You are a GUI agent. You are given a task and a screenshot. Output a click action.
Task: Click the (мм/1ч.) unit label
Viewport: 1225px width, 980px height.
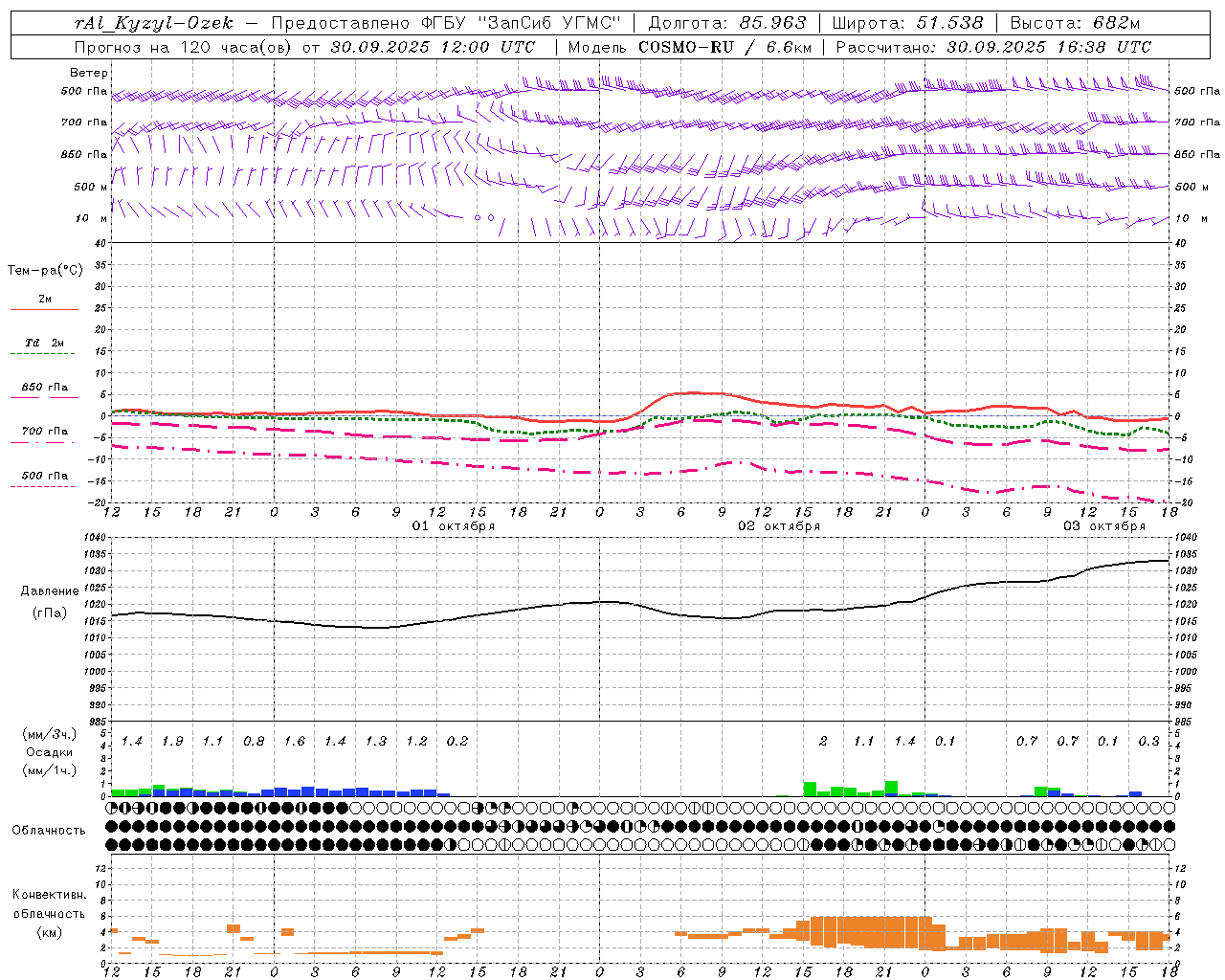coord(50,770)
